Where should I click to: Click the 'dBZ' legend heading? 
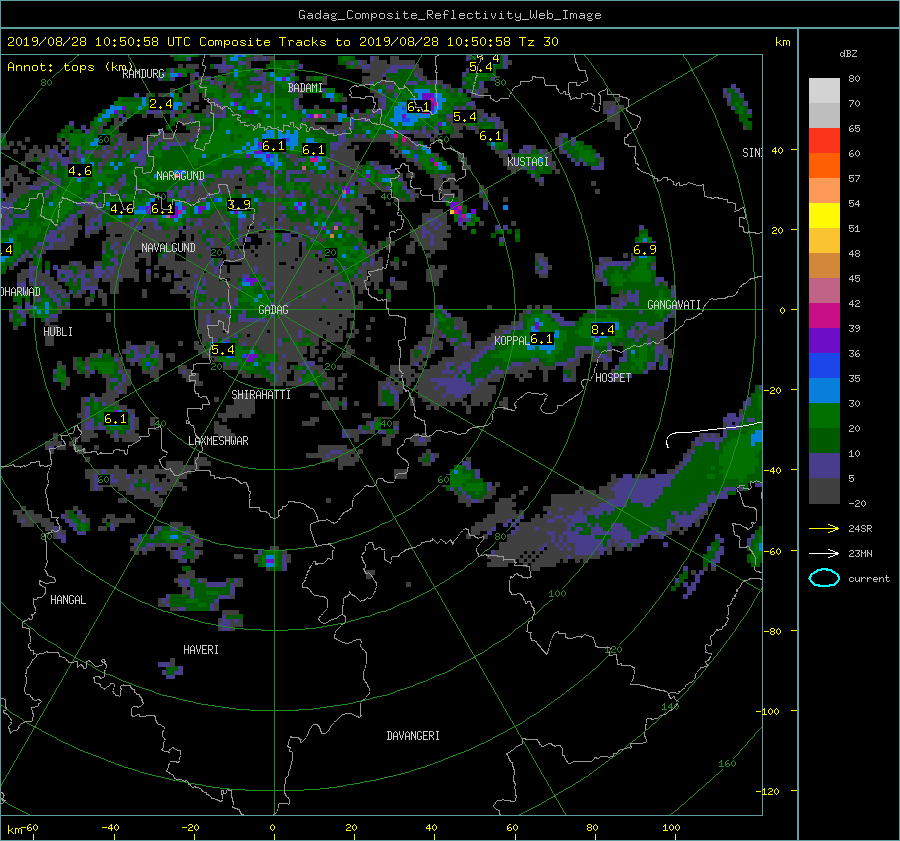pos(848,54)
